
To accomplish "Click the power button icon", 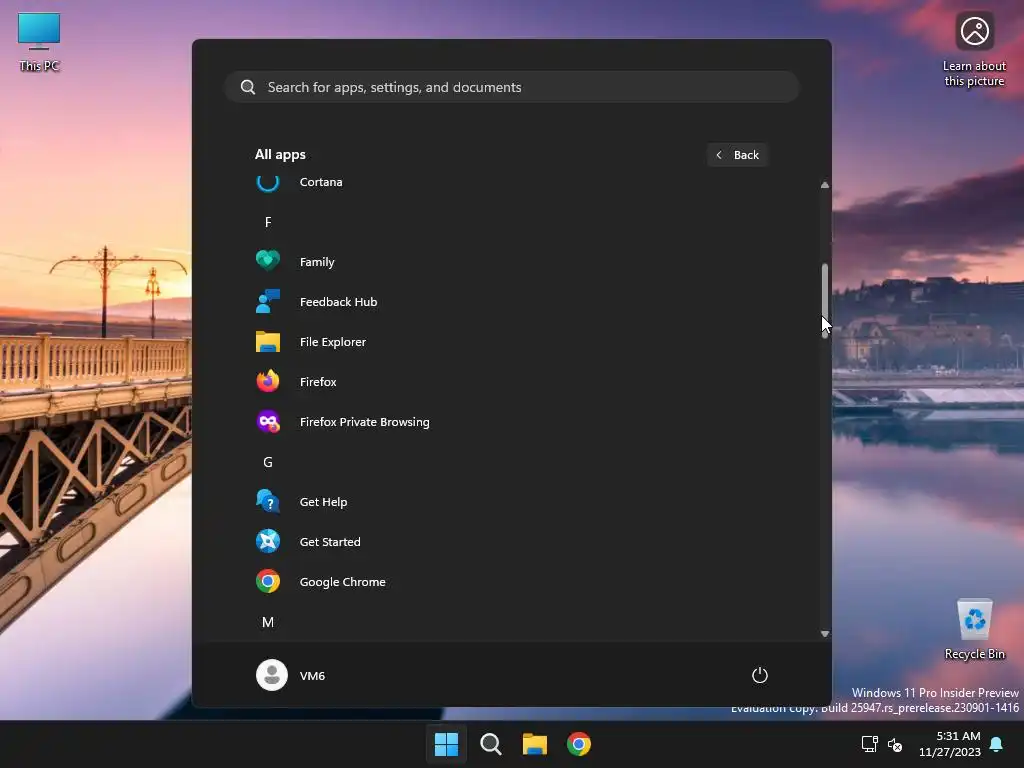I will [x=760, y=675].
